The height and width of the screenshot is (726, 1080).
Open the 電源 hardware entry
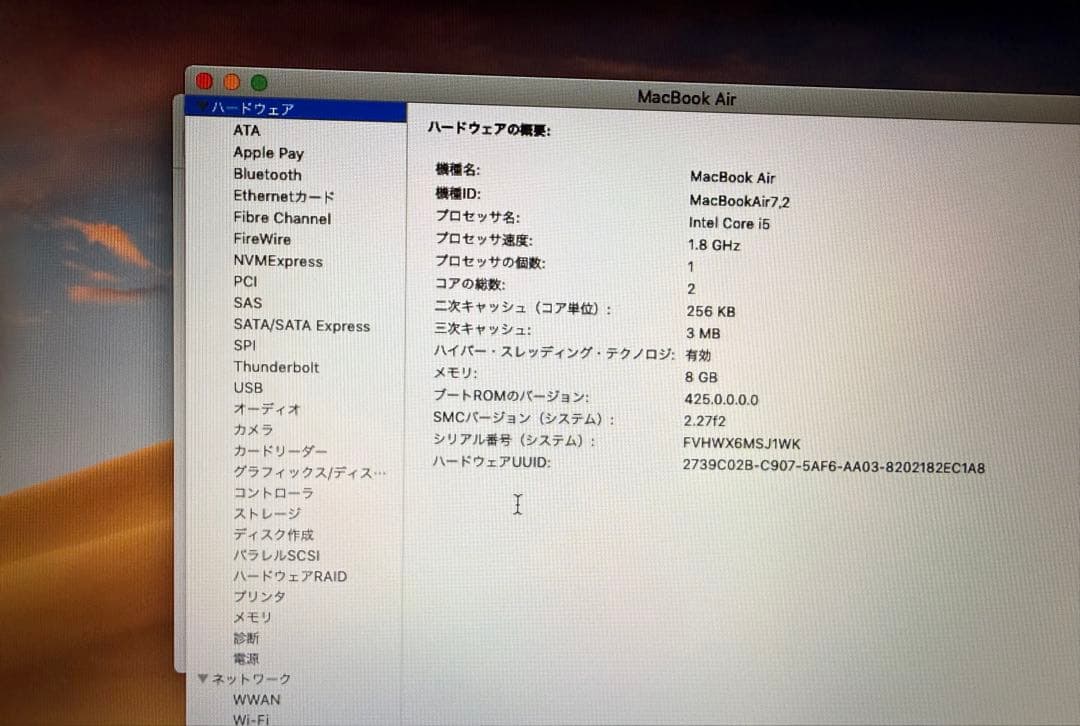(247, 658)
